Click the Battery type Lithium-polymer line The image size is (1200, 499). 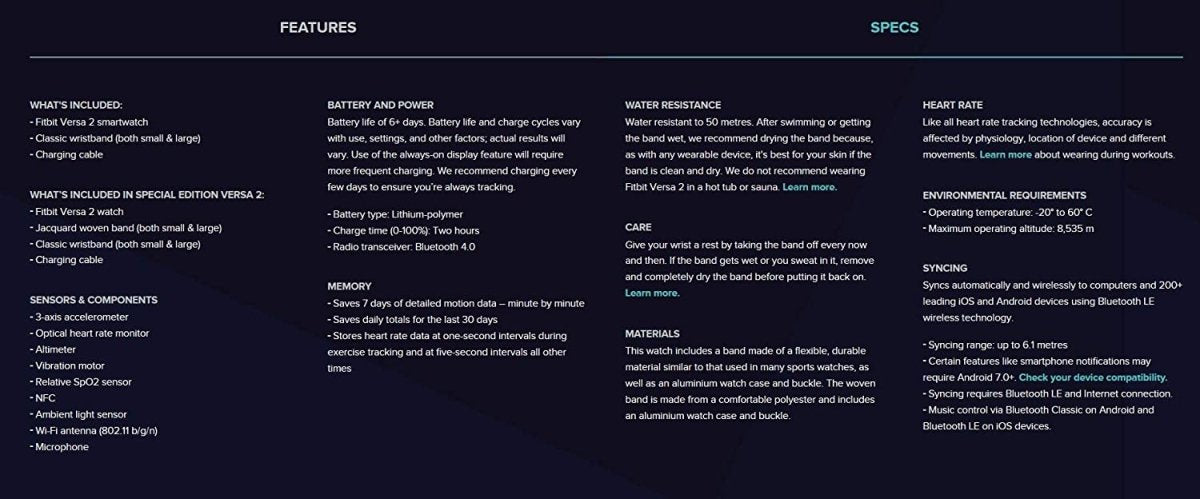(396, 214)
